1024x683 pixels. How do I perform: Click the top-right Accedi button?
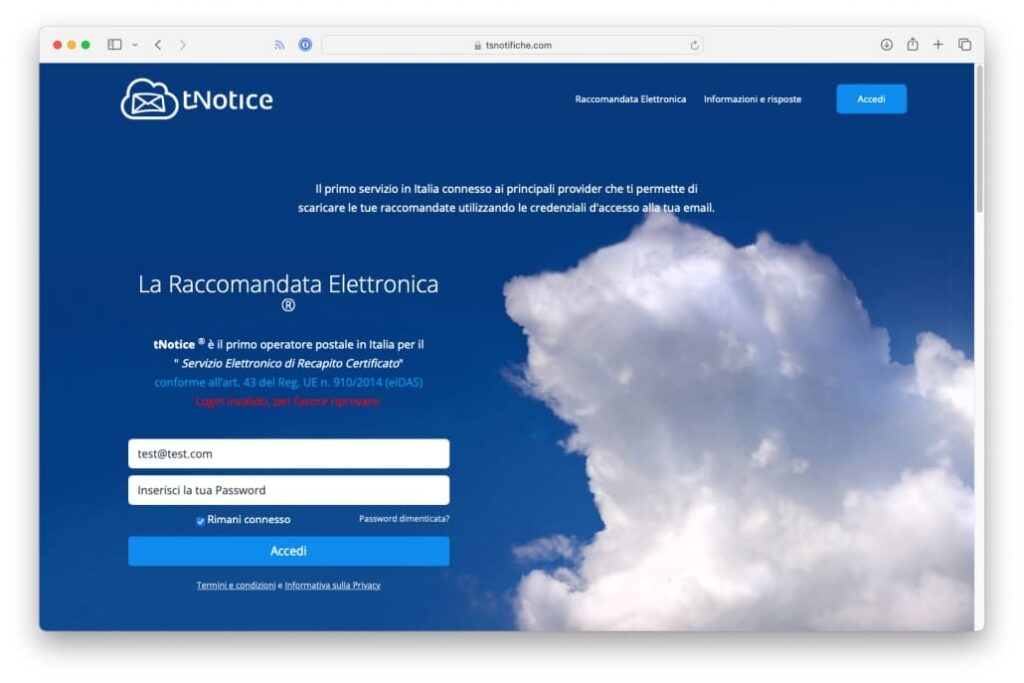coord(871,99)
